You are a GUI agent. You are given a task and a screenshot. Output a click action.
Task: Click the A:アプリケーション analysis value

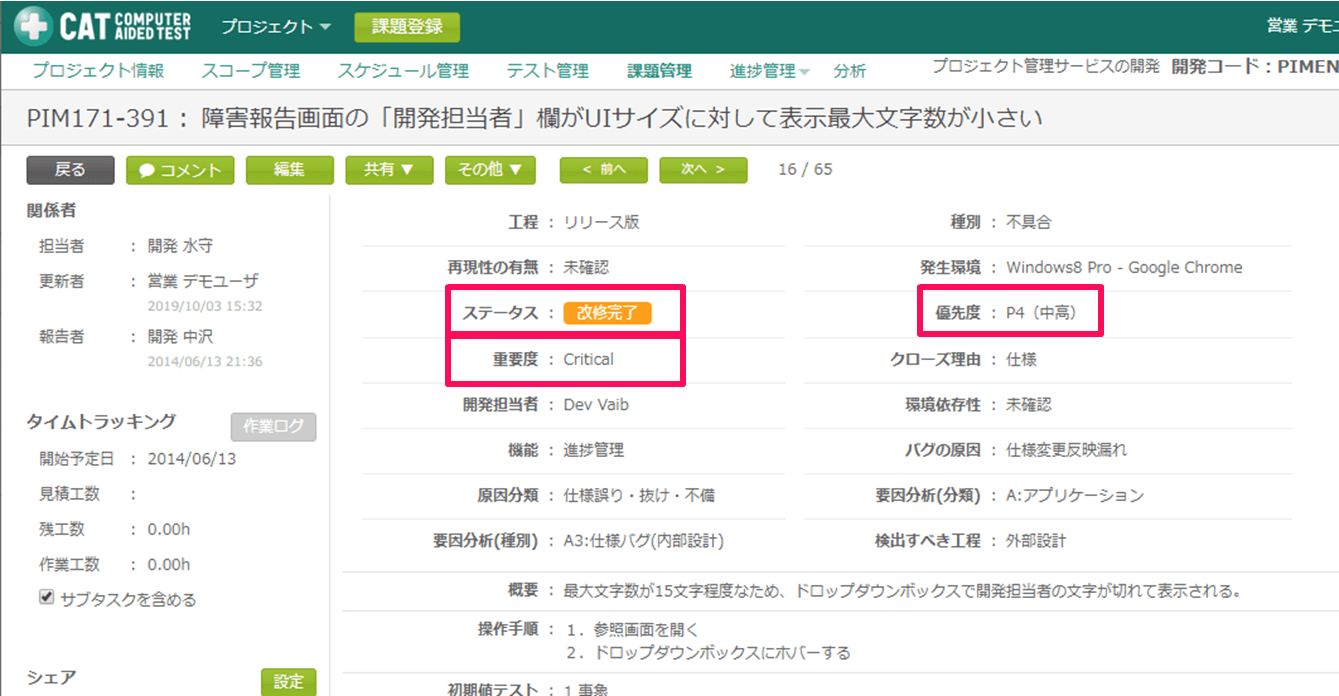[1074, 495]
